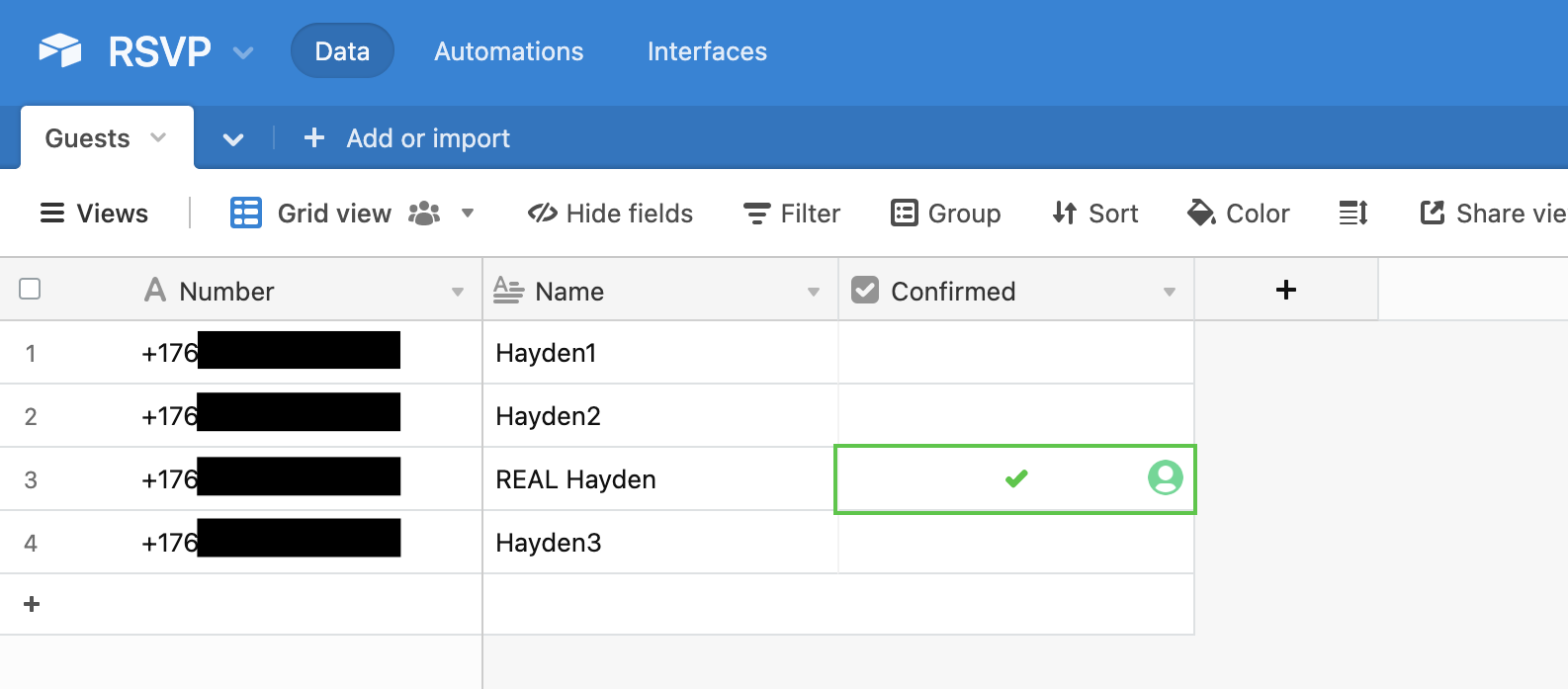Screen dimensions: 1568x689
Task: Open the Sort option
Action: (1095, 214)
